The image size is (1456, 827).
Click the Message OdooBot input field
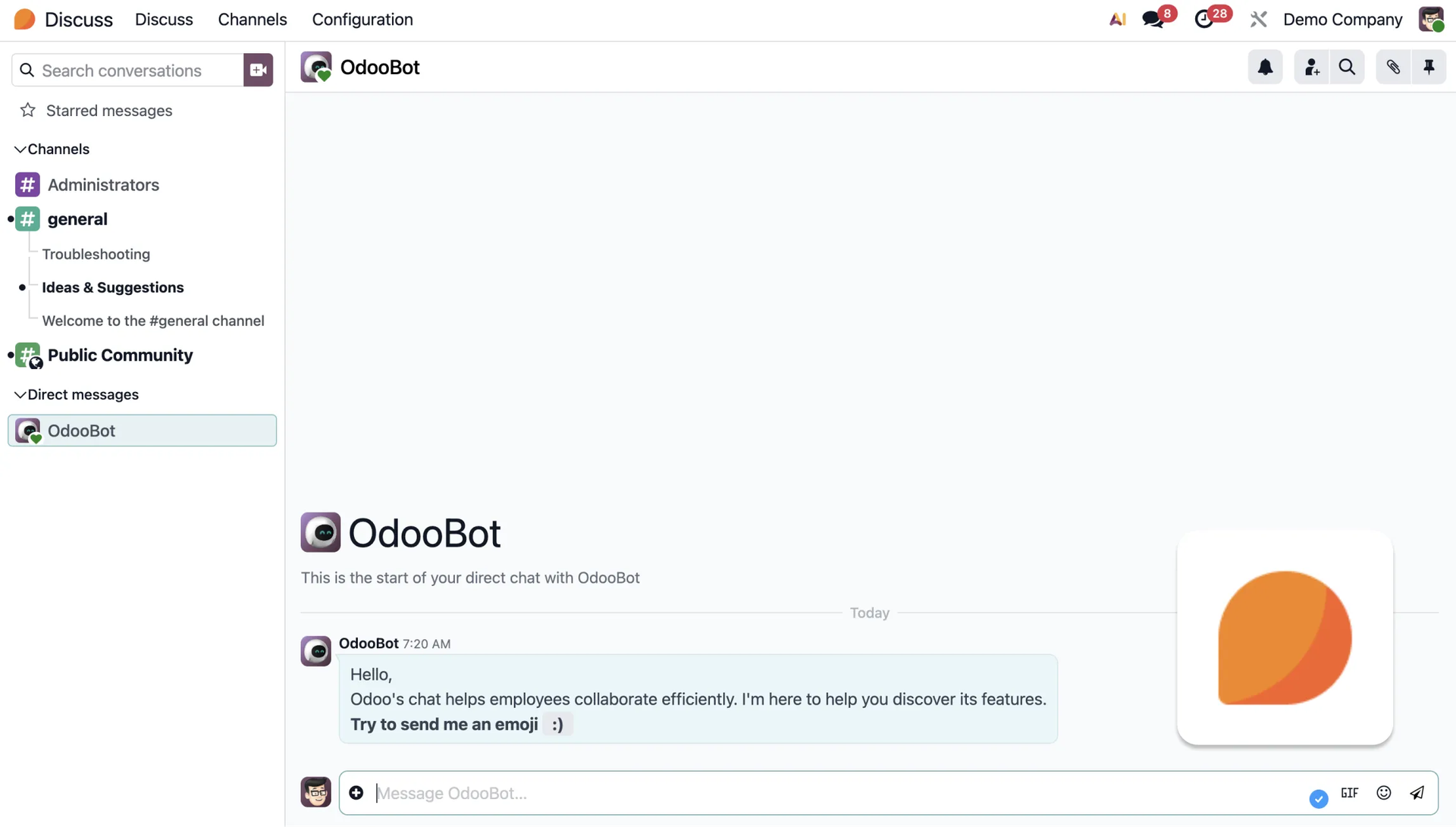834,793
